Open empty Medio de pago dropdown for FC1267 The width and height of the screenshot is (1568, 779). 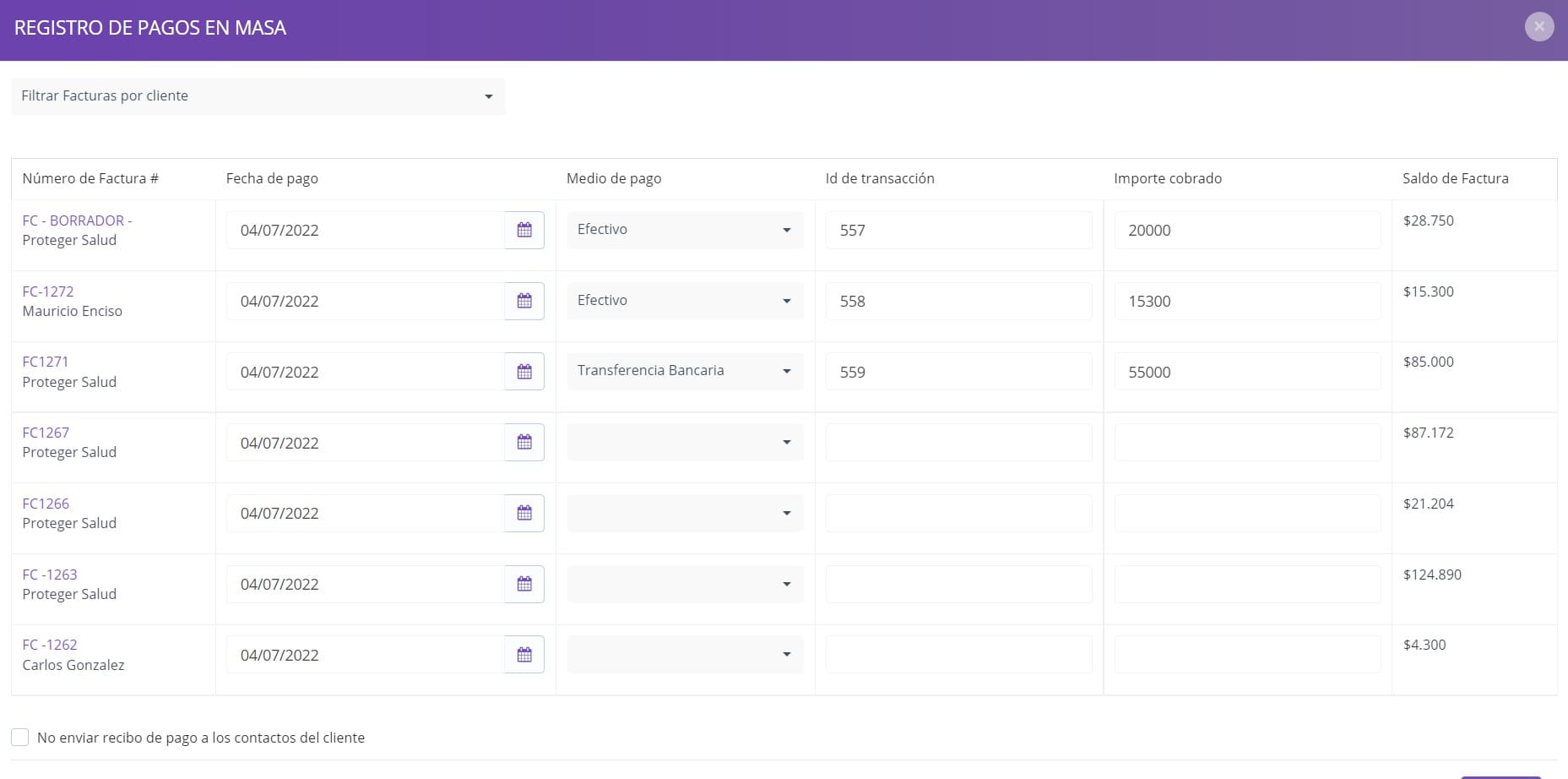[x=685, y=442]
